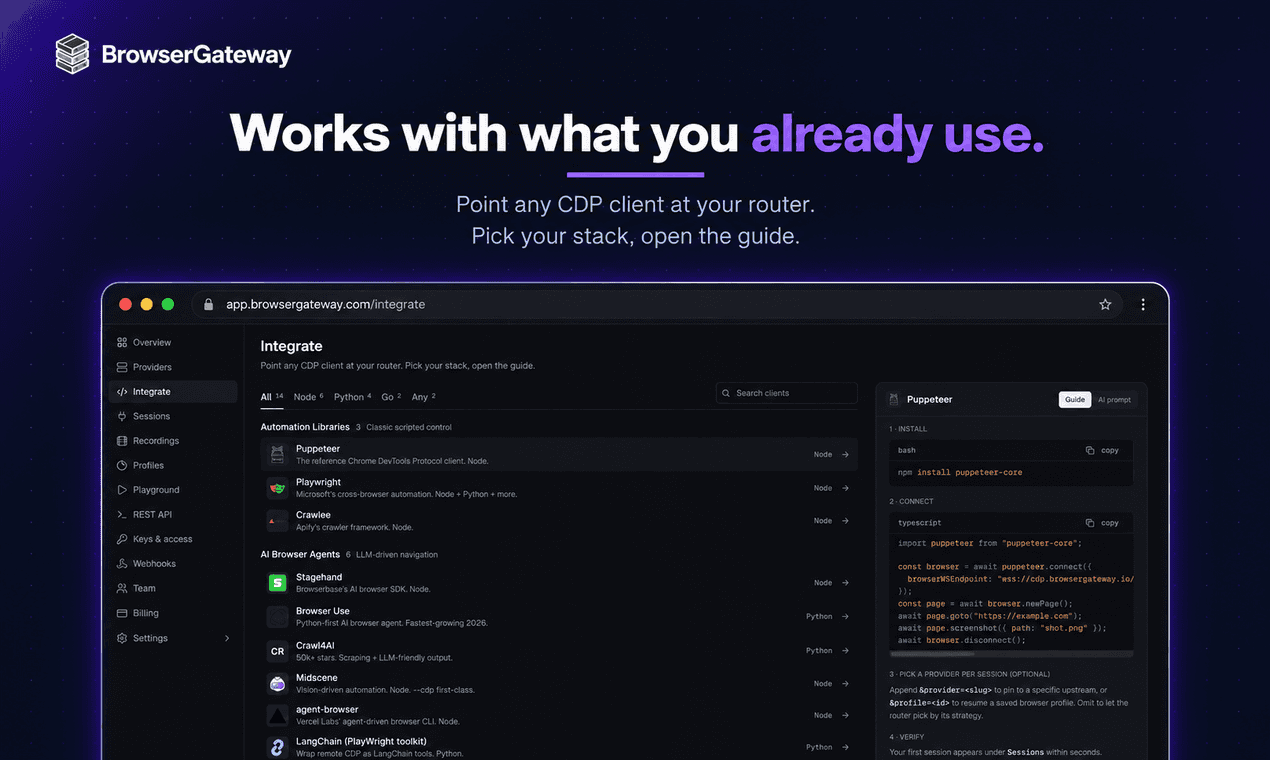Click the AI Browser Agents section heading
Viewport: 1270px width, 760px height.
300,554
